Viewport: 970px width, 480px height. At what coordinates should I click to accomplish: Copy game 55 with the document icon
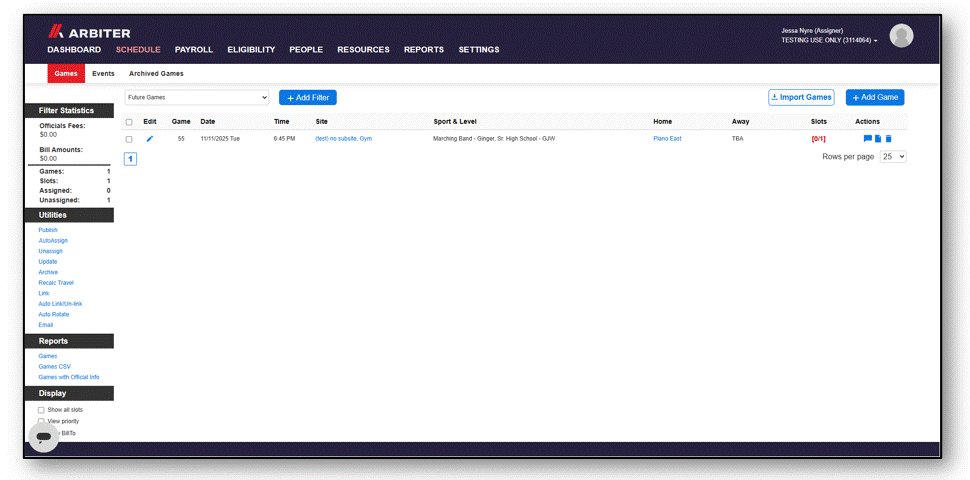click(x=878, y=139)
